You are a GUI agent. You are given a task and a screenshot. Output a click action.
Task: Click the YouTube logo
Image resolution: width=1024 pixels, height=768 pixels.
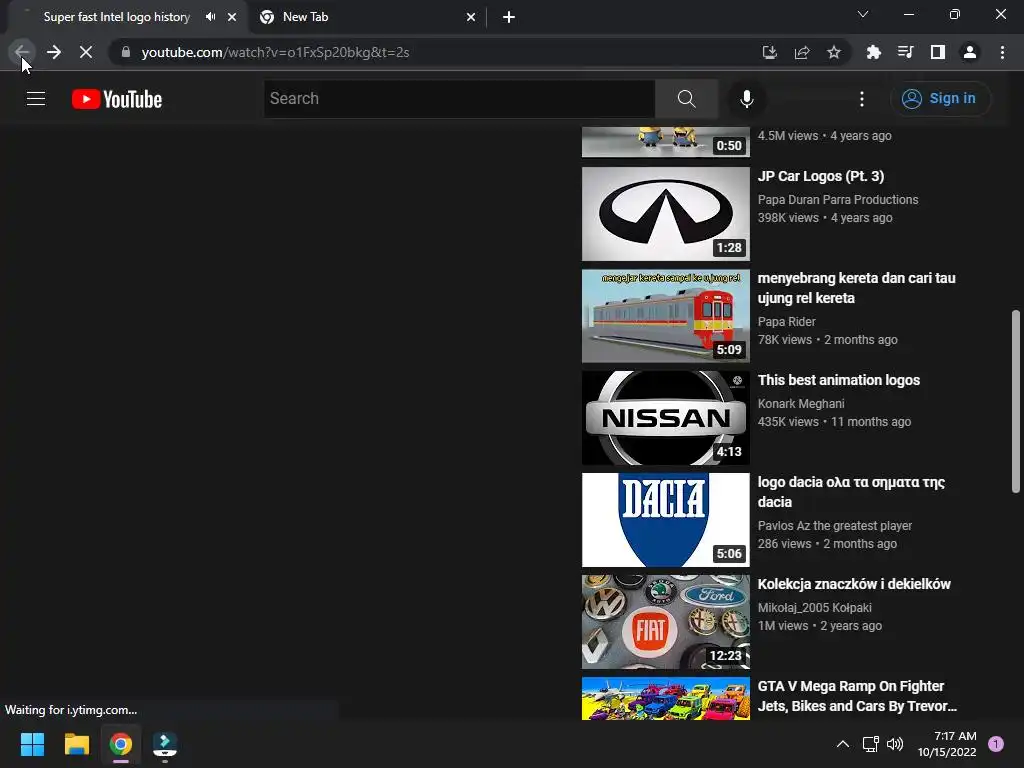pos(117,99)
